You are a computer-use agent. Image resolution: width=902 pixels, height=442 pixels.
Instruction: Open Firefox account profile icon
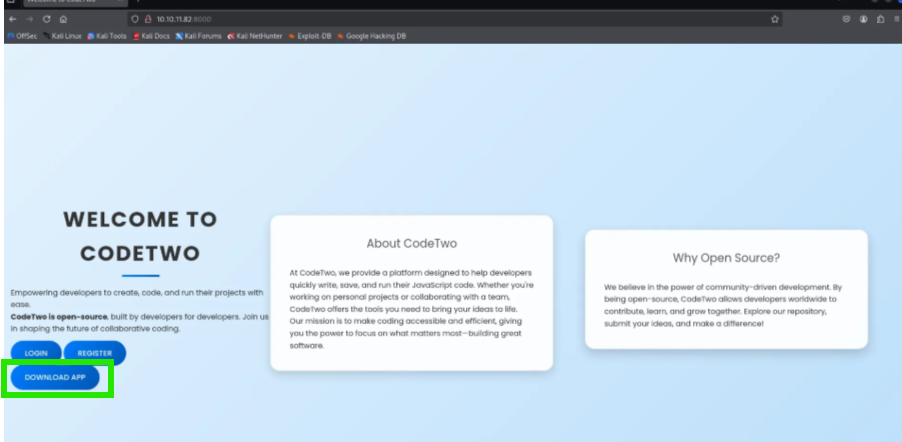coord(863,19)
